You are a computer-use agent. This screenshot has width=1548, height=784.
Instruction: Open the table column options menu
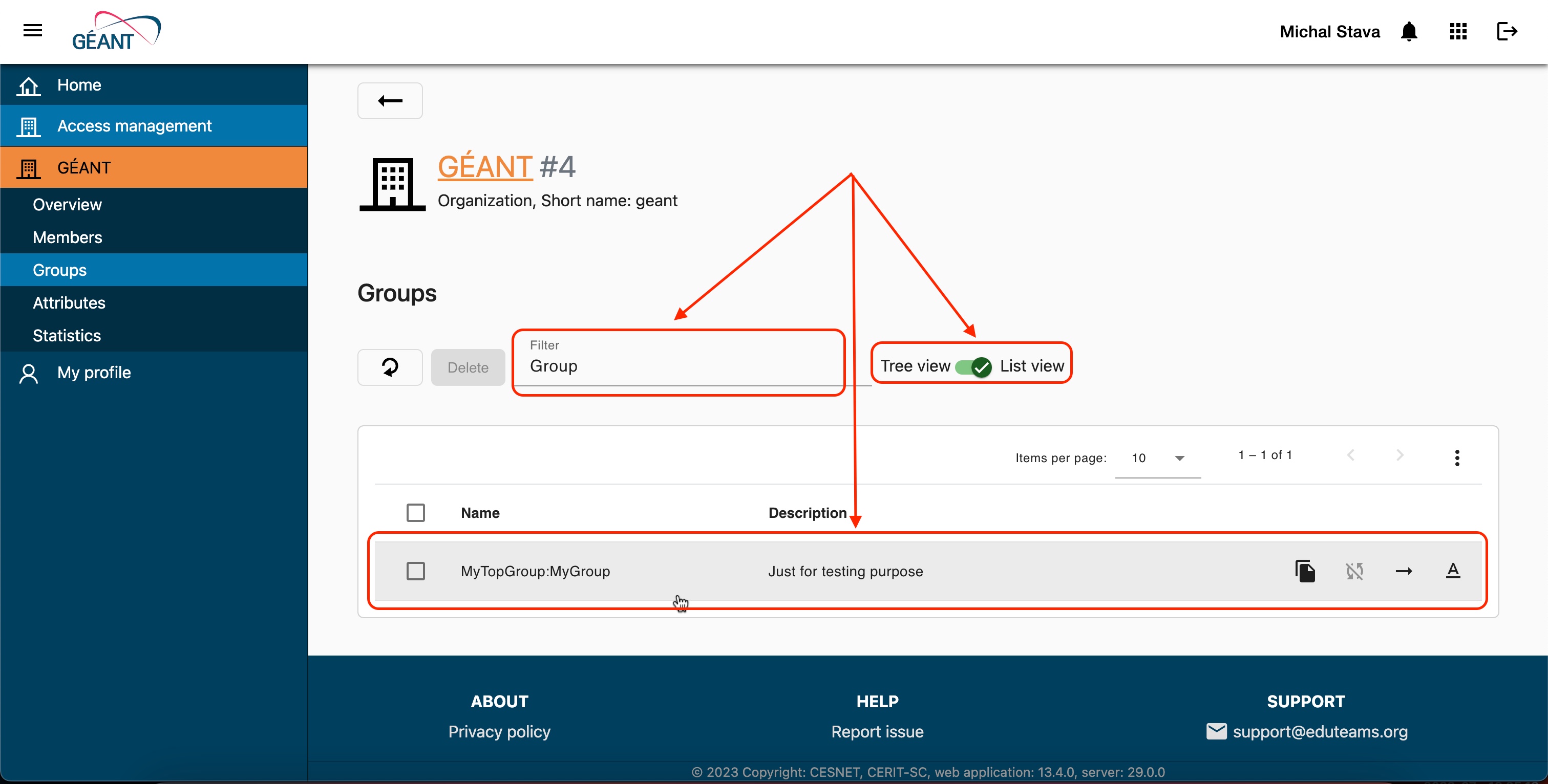click(x=1457, y=458)
